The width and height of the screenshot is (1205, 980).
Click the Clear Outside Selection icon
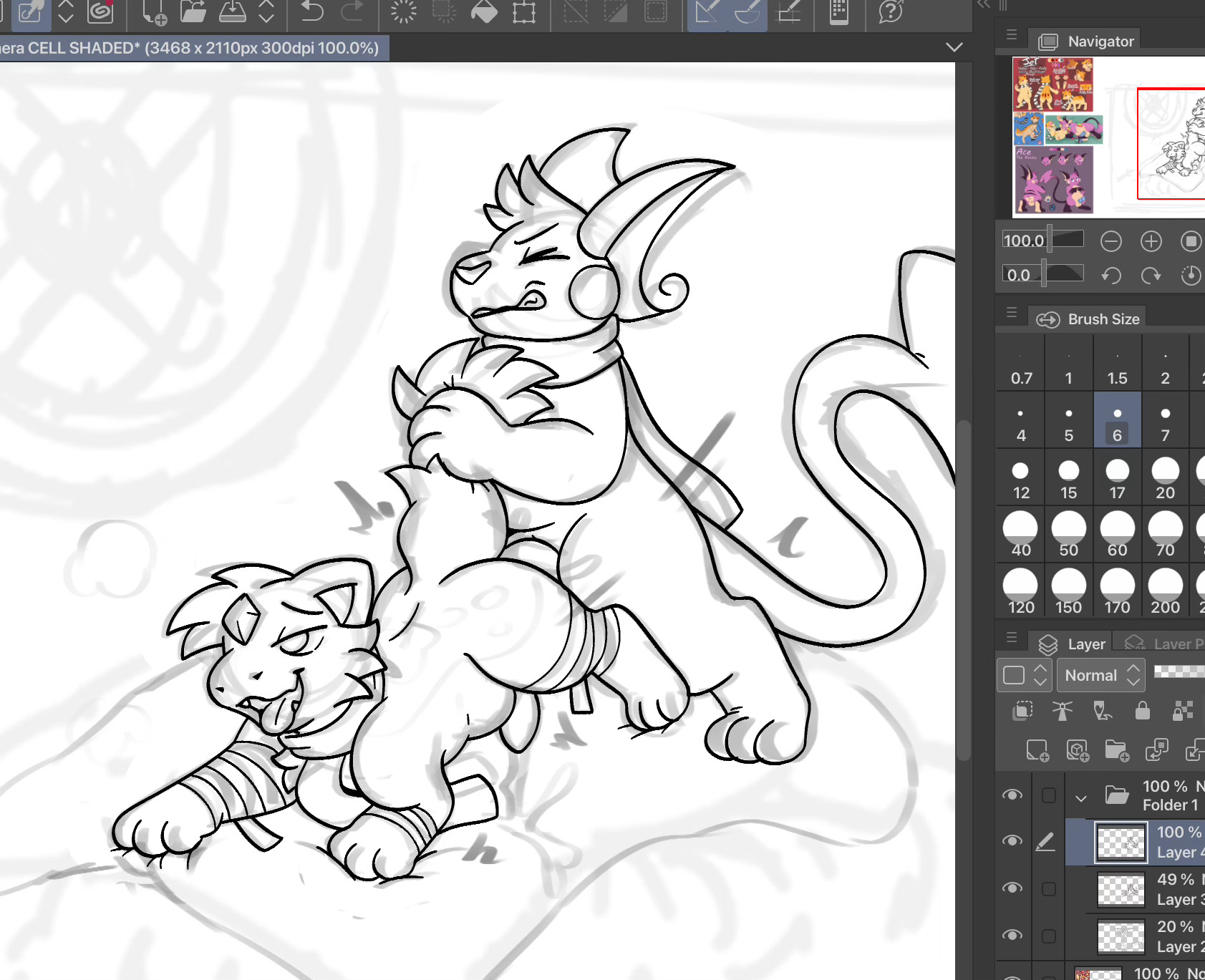[x=444, y=11]
